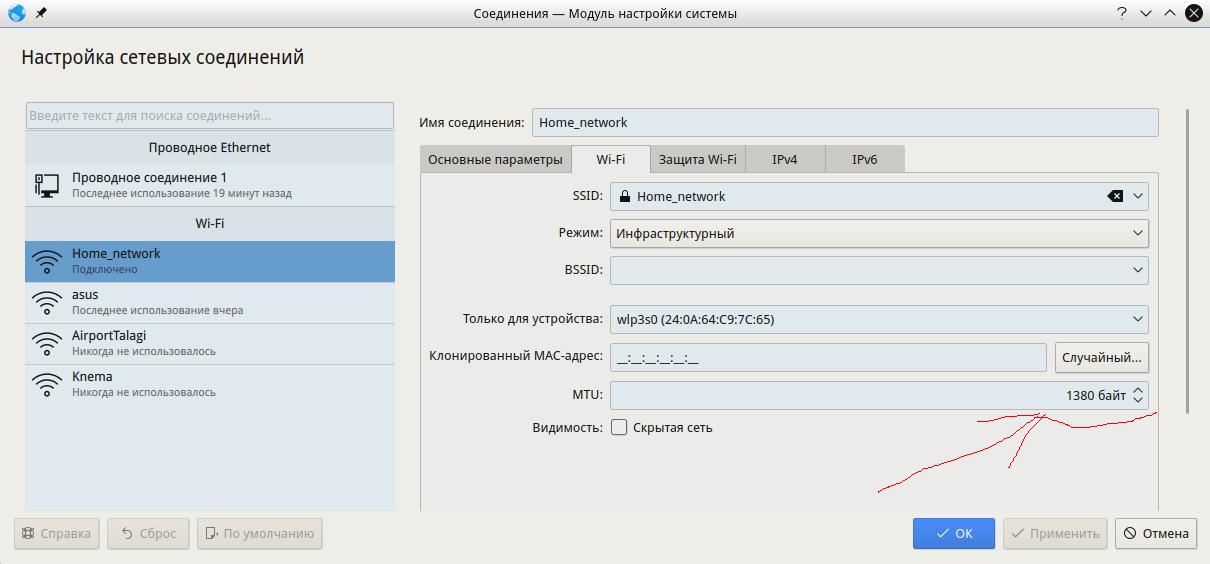Screen dimensions: 1210x564
Task: Open the wlp3s0 device restriction dropdown
Action: 878,319
